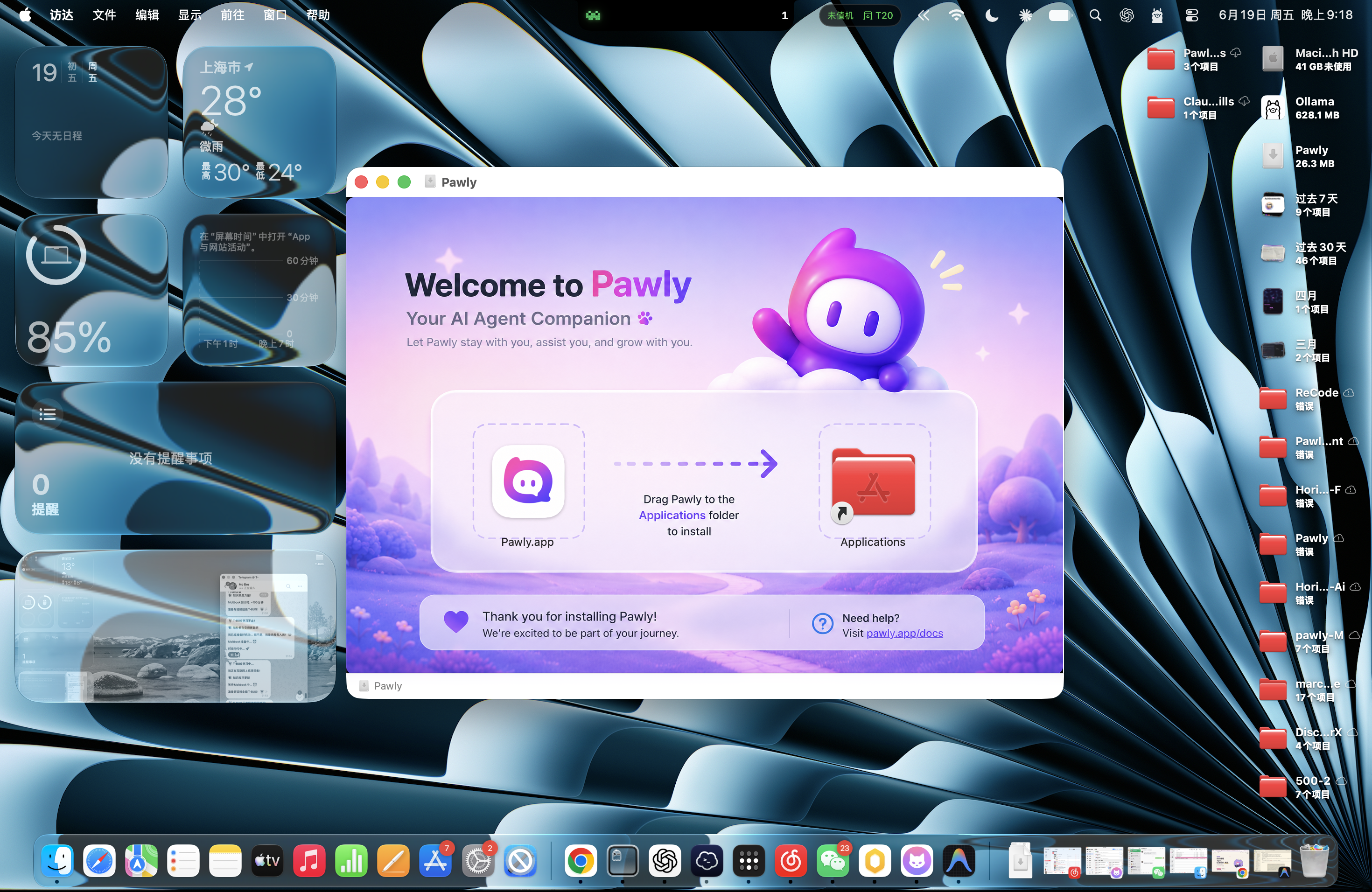This screenshot has width=1372, height=892.
Task: Open the 帮助 menu
Action: [318, 15]
